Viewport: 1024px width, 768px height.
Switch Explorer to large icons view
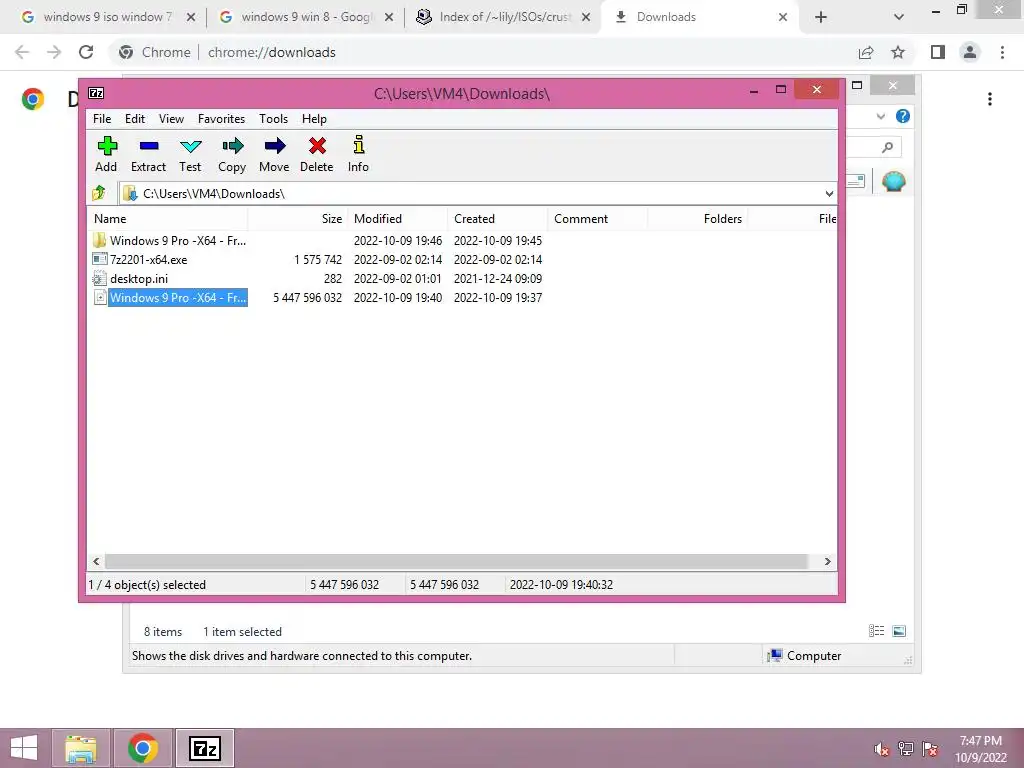tap(899, 630)
